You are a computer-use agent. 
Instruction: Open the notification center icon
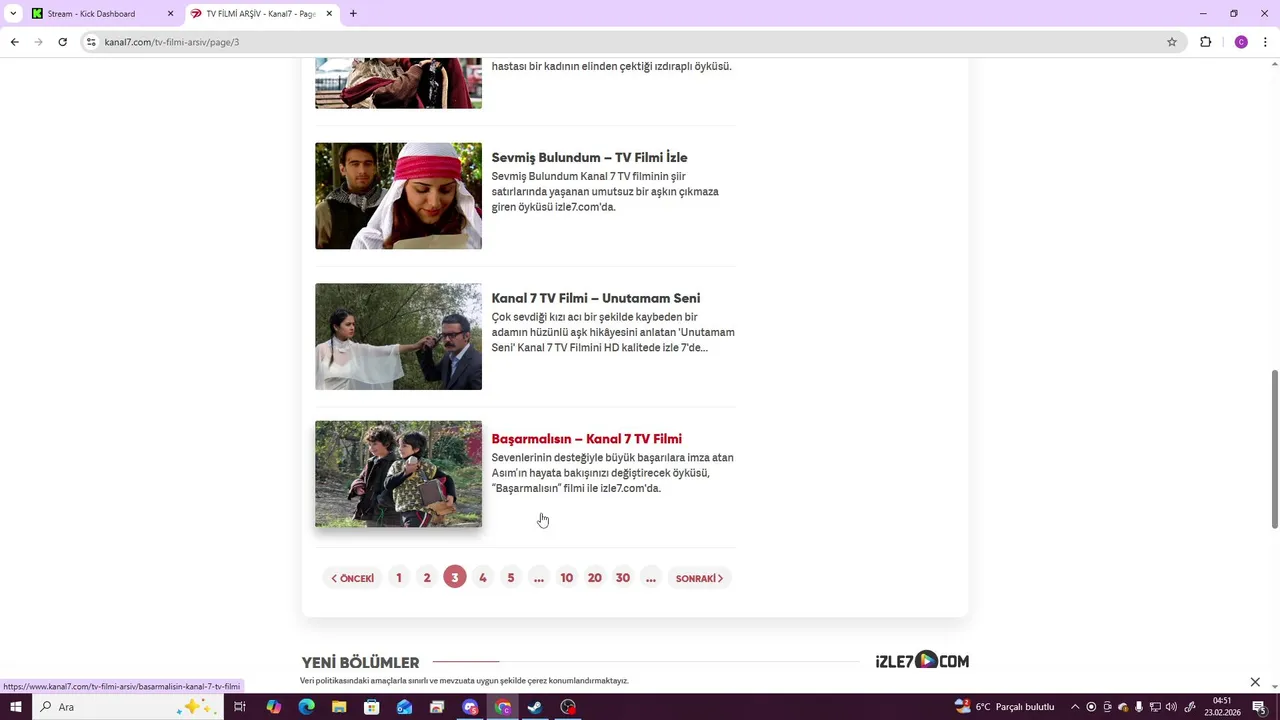[x=1259, y=707]
